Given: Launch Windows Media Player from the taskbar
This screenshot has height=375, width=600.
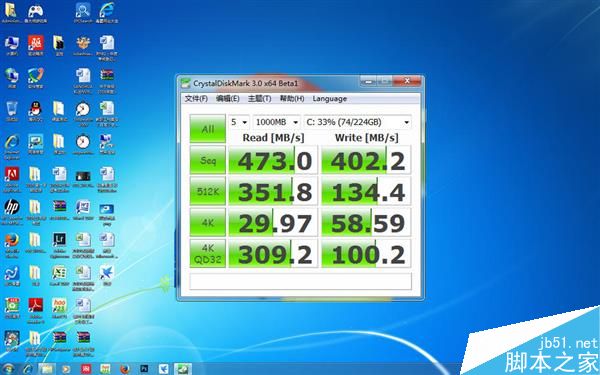Looking at the screenshot, I should tap(66, 369).
